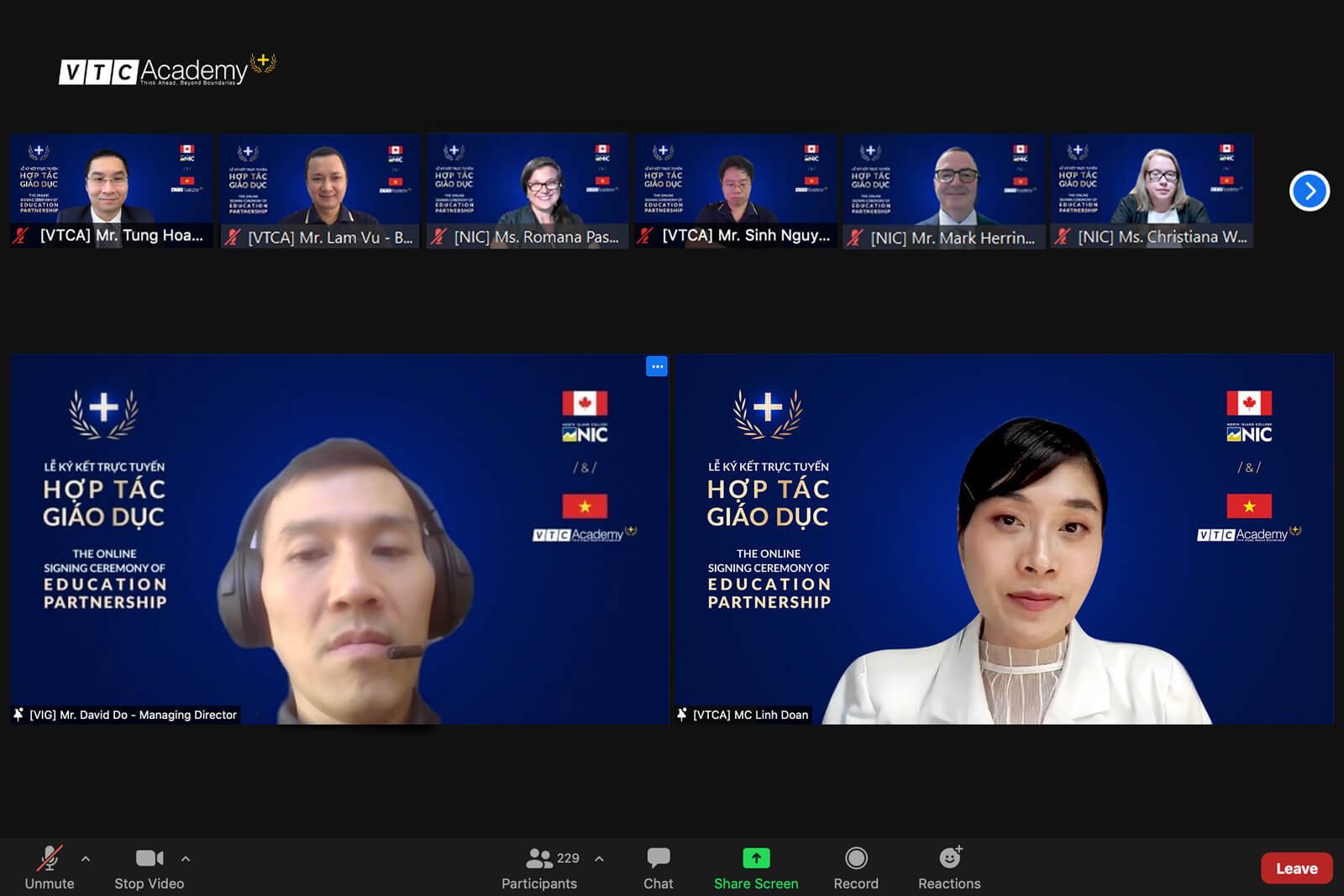The width and height of the screenshot is (1344, 896).
Task: Open more options on David Do's video
Action: tap(657, 366)
